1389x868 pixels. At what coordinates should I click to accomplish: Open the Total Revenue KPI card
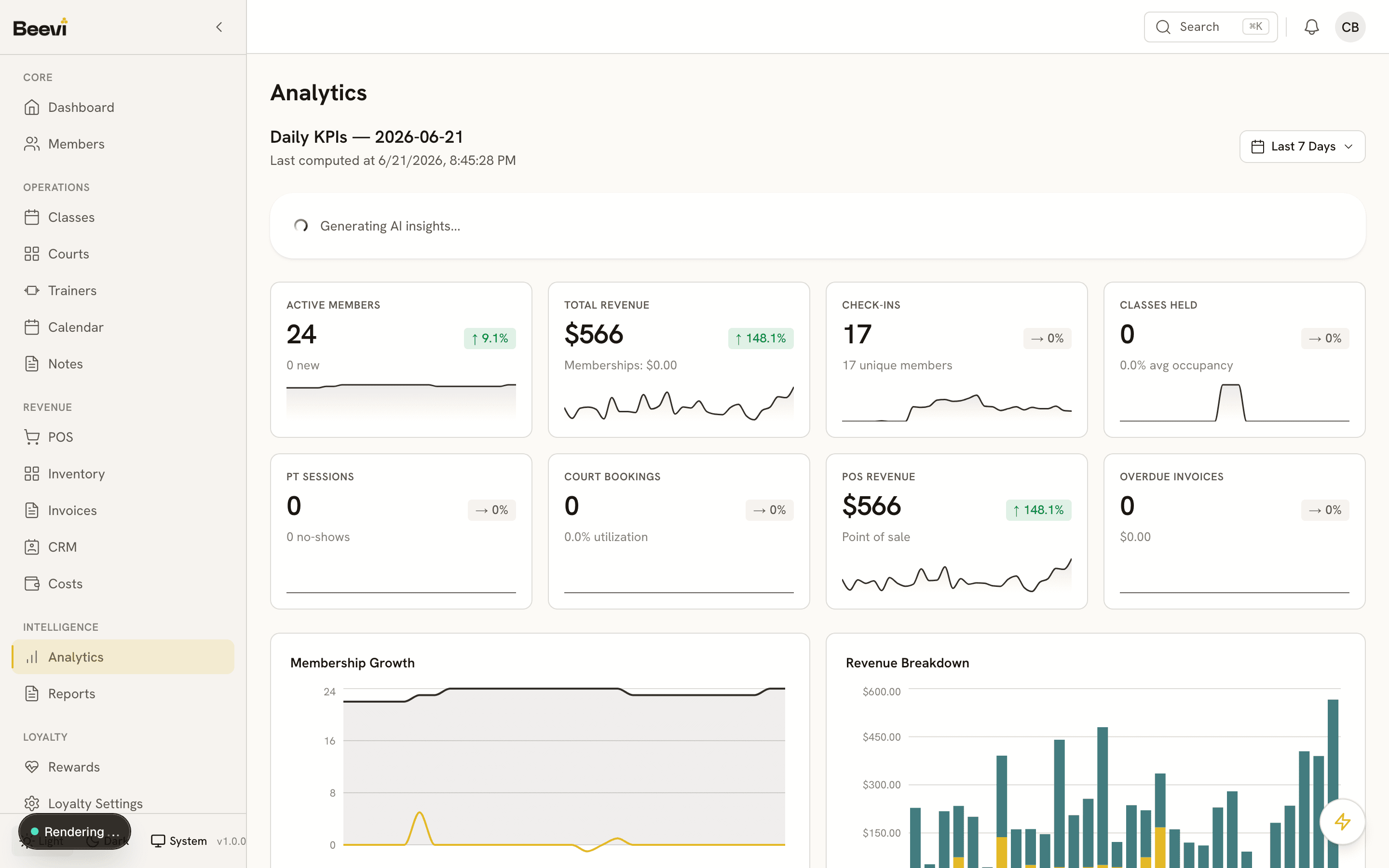pos(679,359)
